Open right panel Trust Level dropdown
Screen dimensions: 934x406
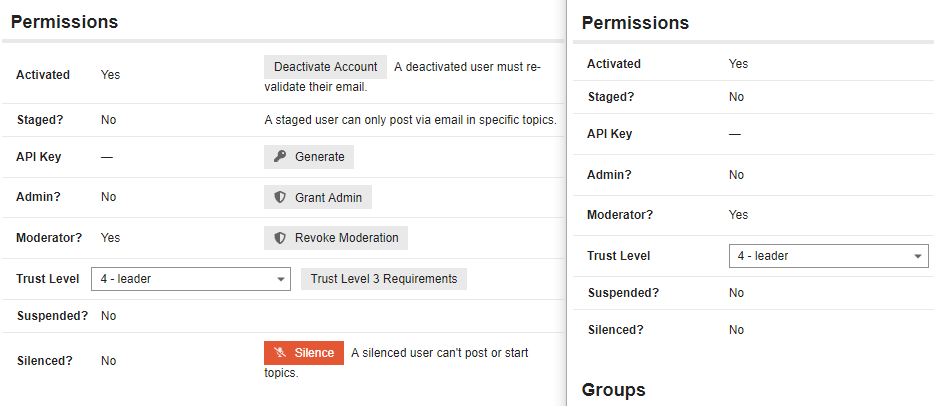click(x=829, y=256)
